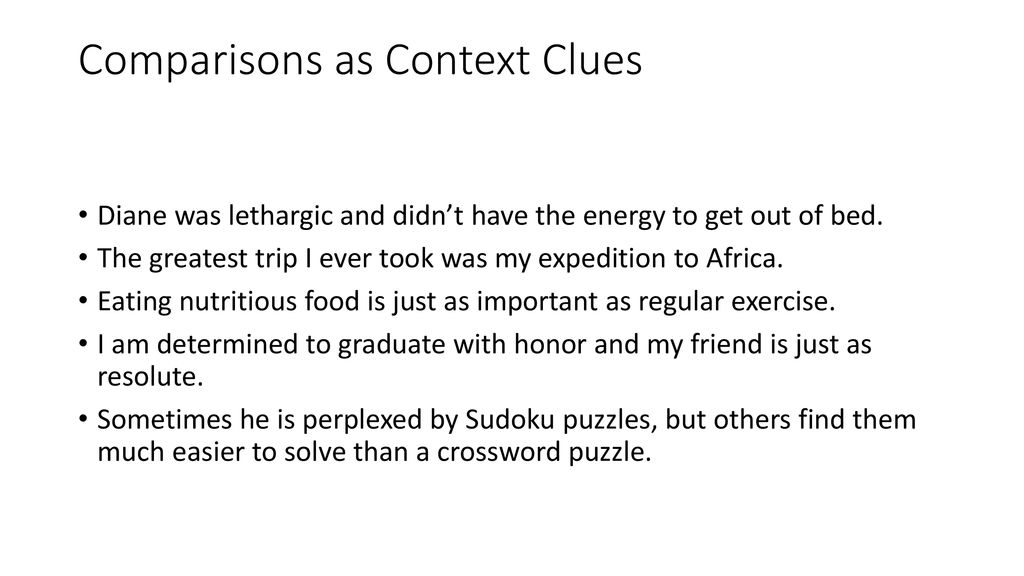
Task: Click the word Africa
Action: click(x=744, y=259)
